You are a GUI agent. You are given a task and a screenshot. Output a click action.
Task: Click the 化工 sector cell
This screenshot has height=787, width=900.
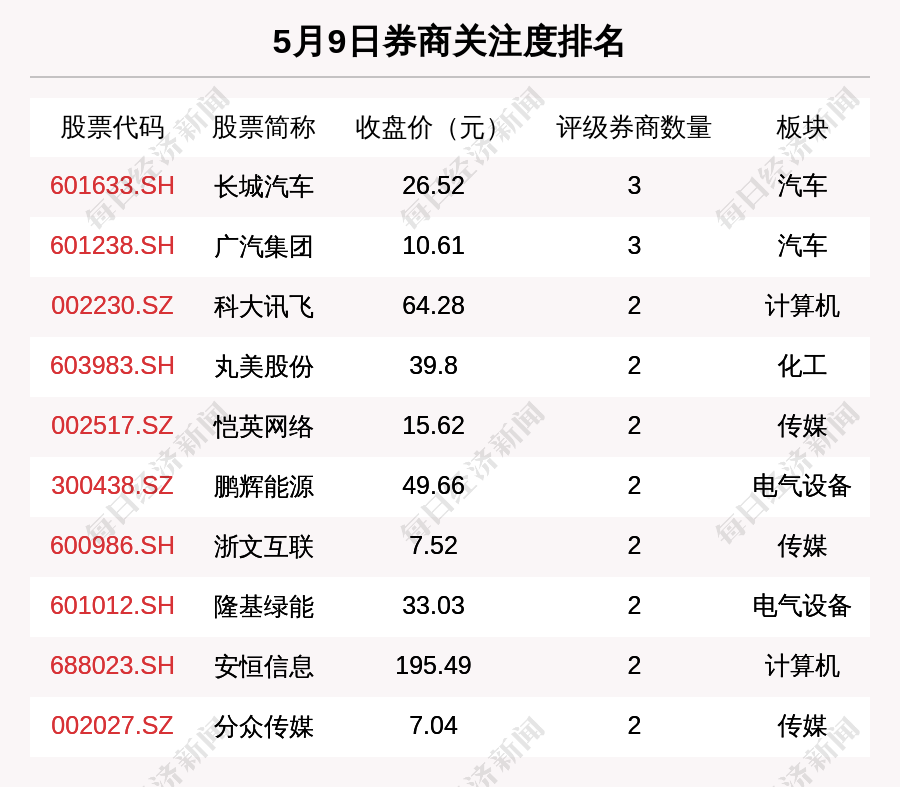802,366
